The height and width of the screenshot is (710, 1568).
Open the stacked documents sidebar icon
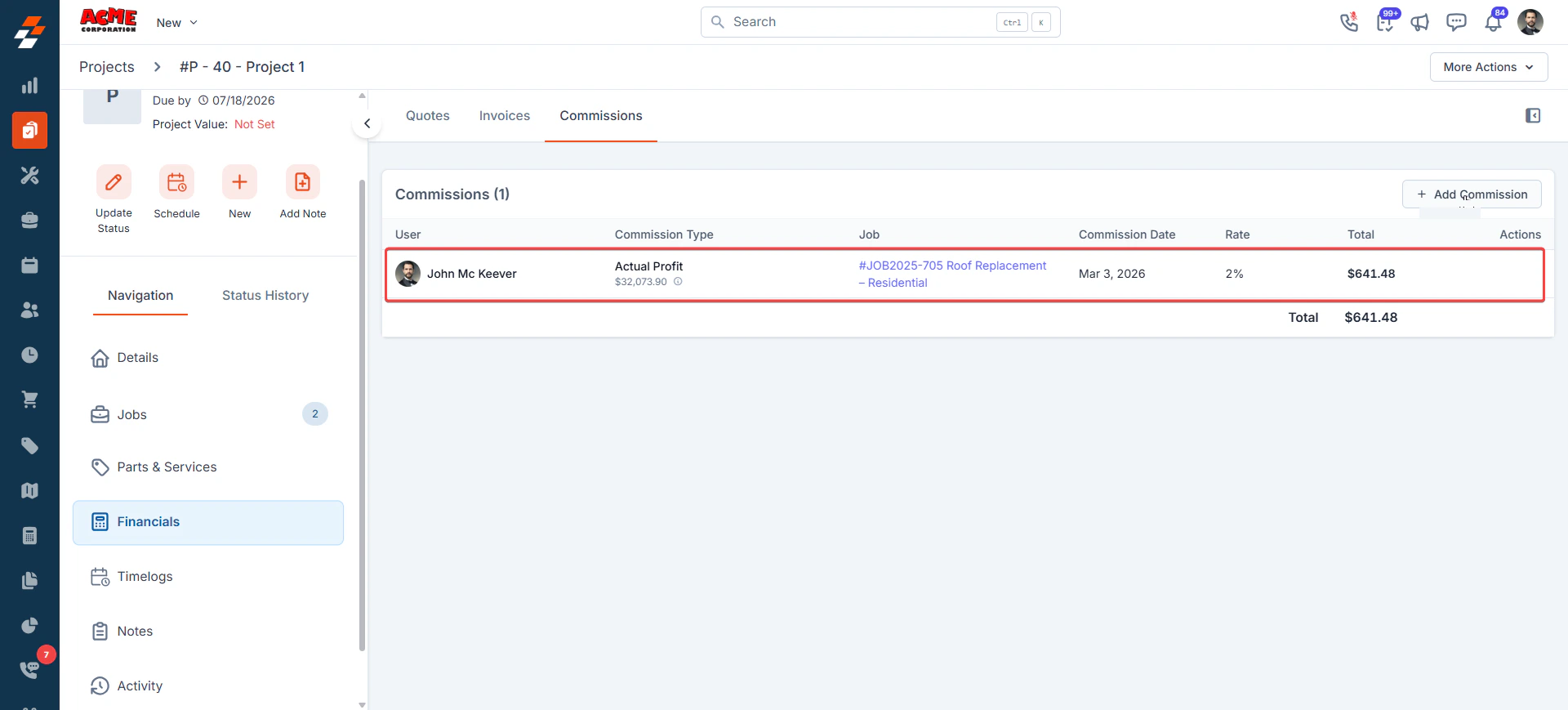(29, 581)
